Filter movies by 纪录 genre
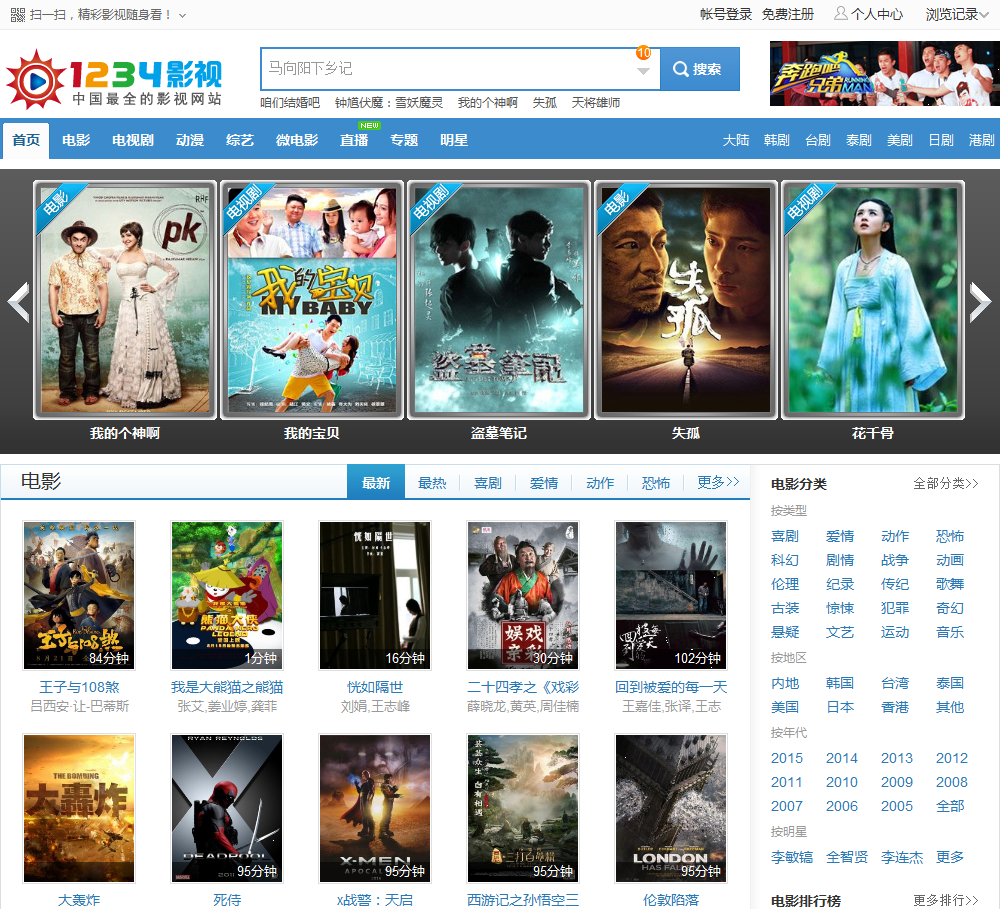 click(x=839, y=584)
